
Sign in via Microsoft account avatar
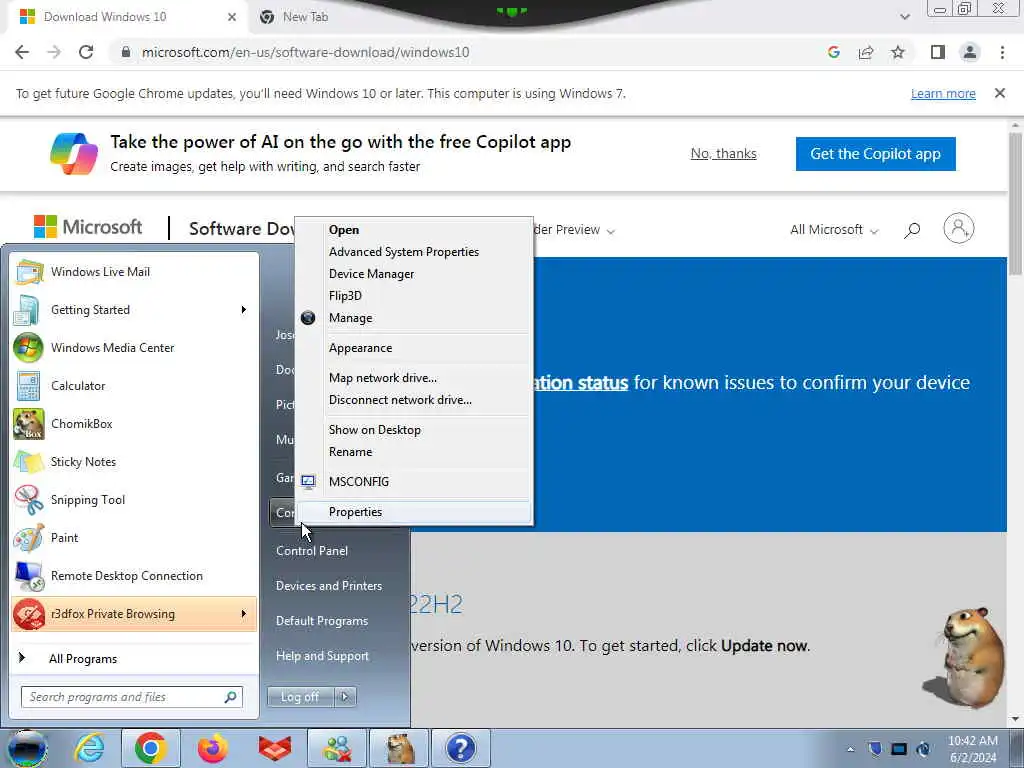pyautogui.click(x=959, y=229)
